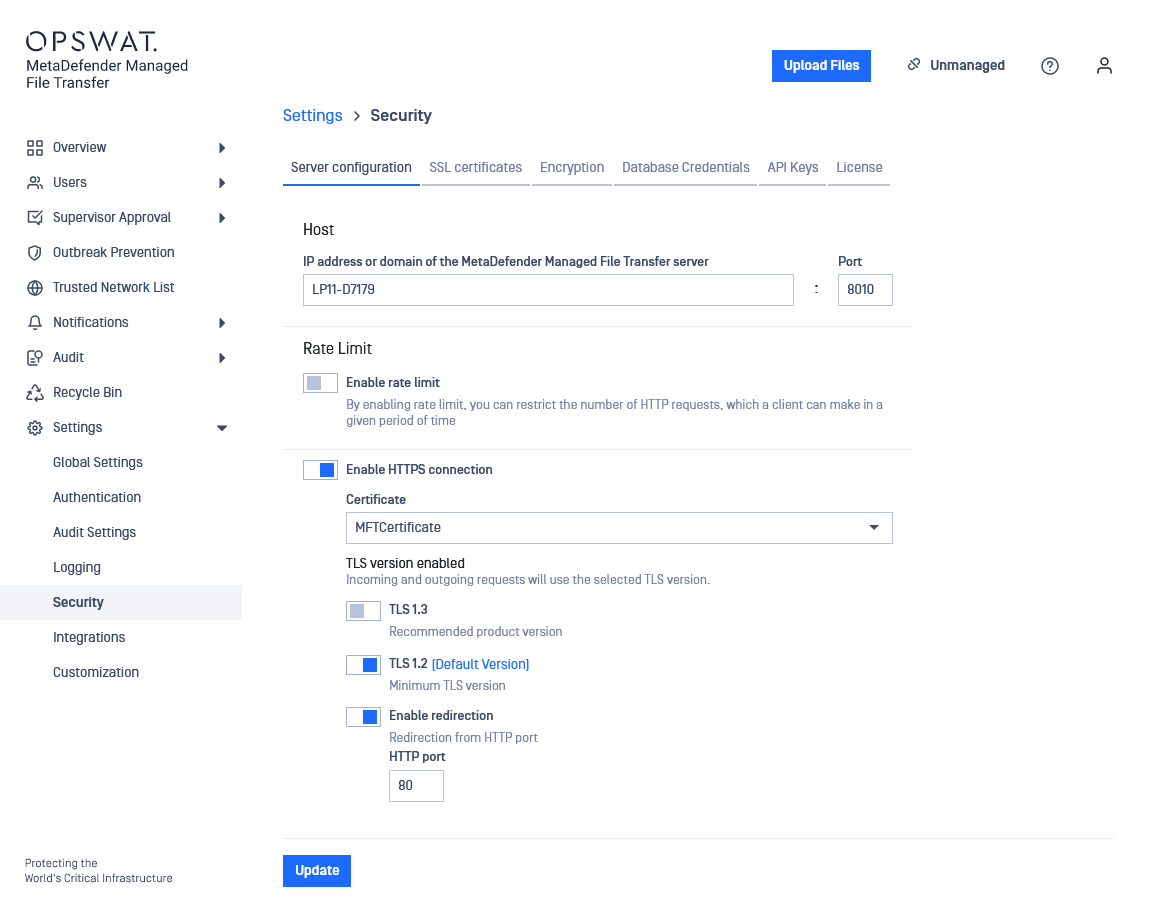Click the Redirection from HTTP port text
The height and width of the screenshot is (919, 1155).
pos(463,738)
